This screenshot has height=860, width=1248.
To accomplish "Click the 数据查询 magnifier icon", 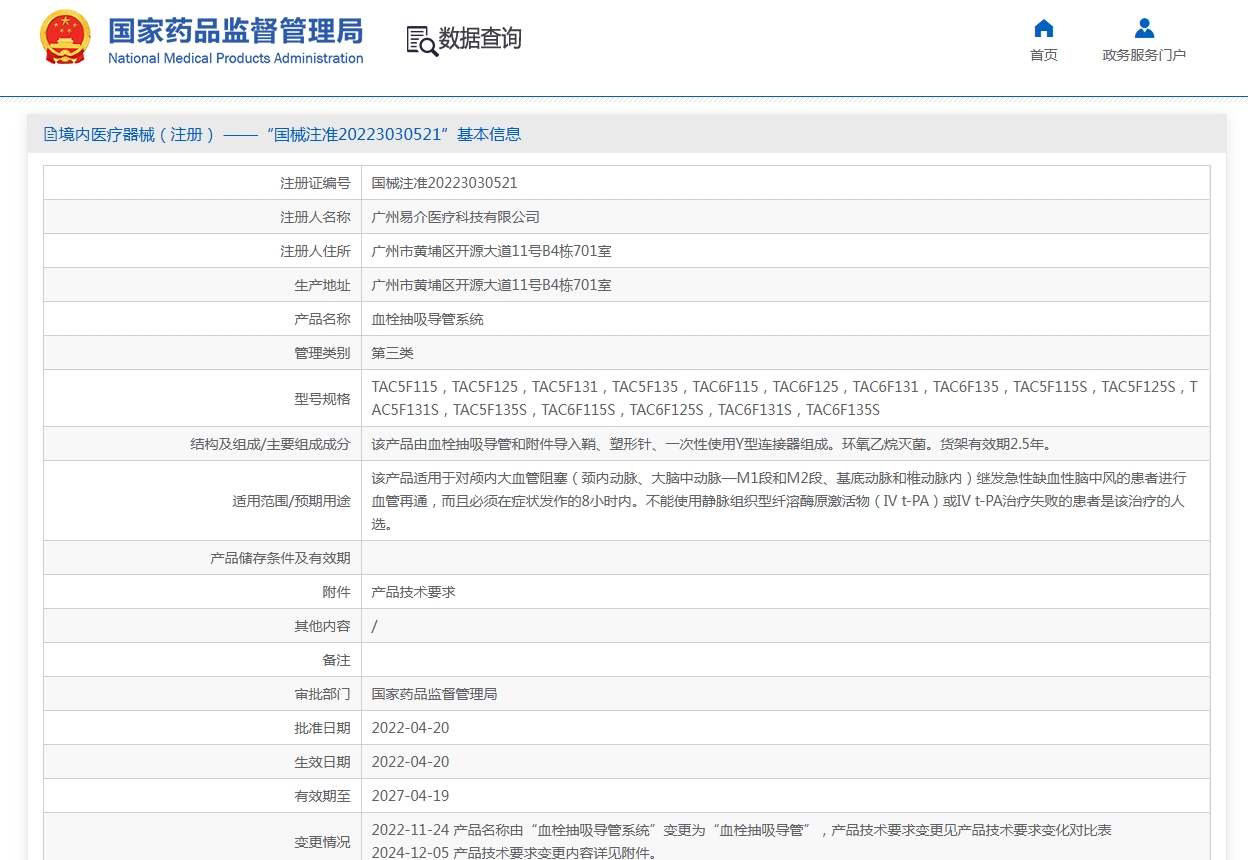I will (x=422, y=40).
